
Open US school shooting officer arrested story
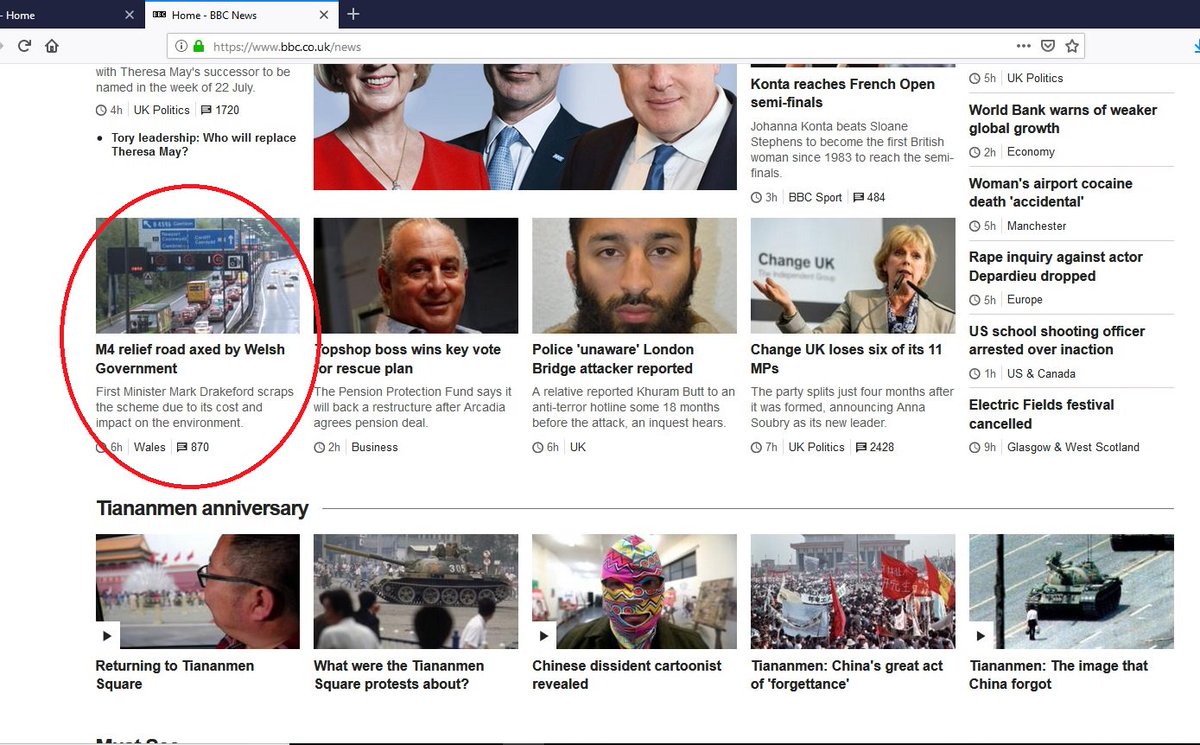point(1057,341)
